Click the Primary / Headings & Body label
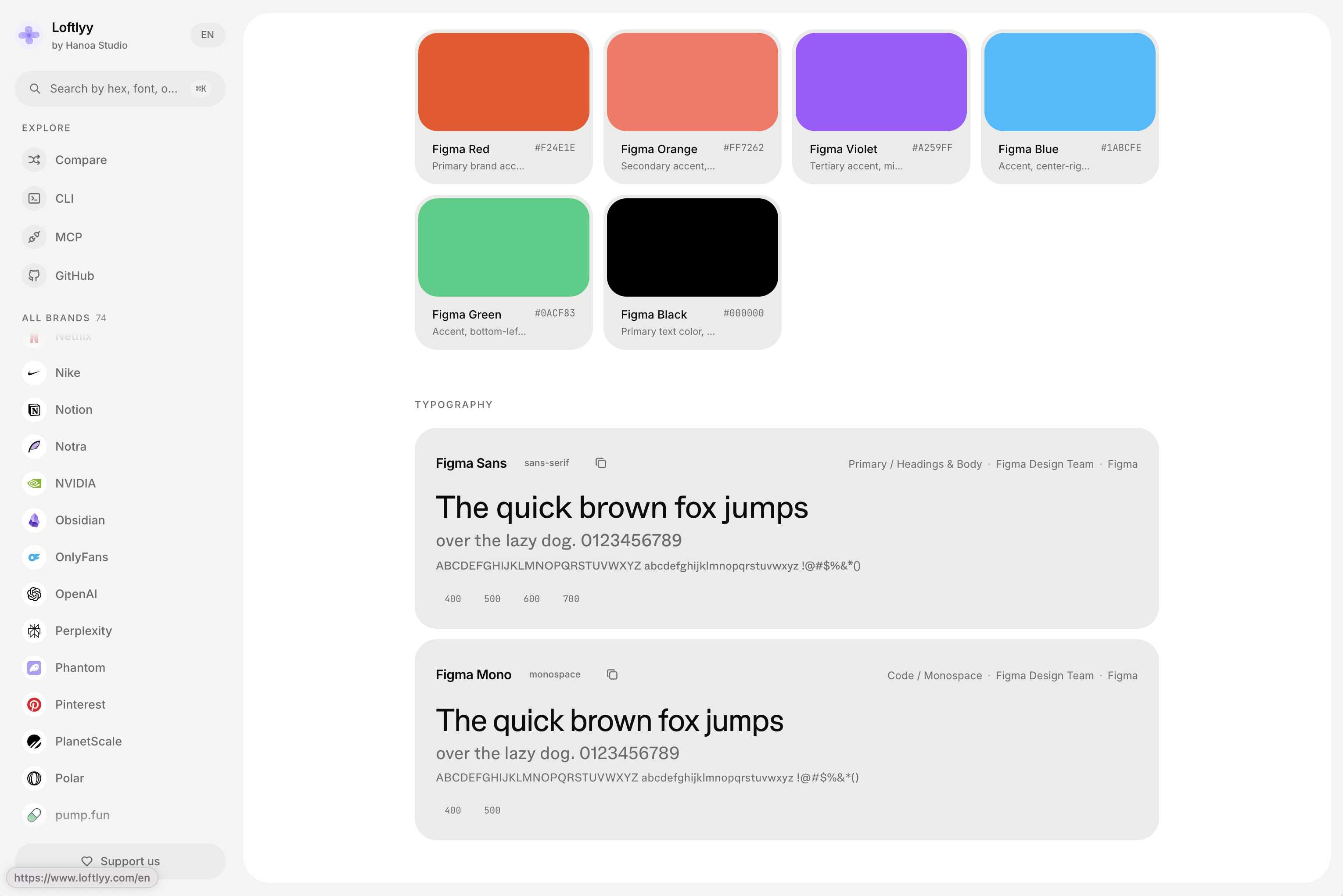The height and width of the screenshot is (896, 1343). point(915,464)
